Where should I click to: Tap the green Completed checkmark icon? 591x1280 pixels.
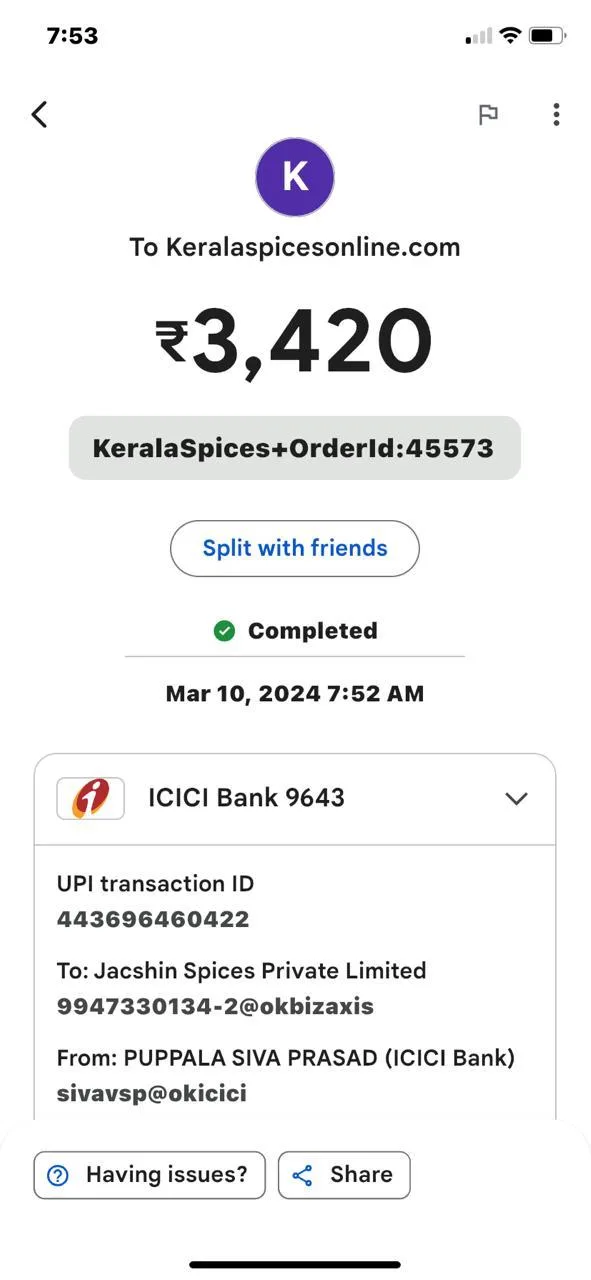coord(224,631)
